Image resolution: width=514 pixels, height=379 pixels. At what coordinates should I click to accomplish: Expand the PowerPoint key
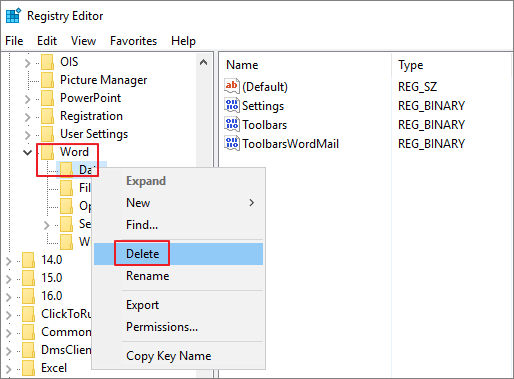pyautogui.click(x=28, y=99)
